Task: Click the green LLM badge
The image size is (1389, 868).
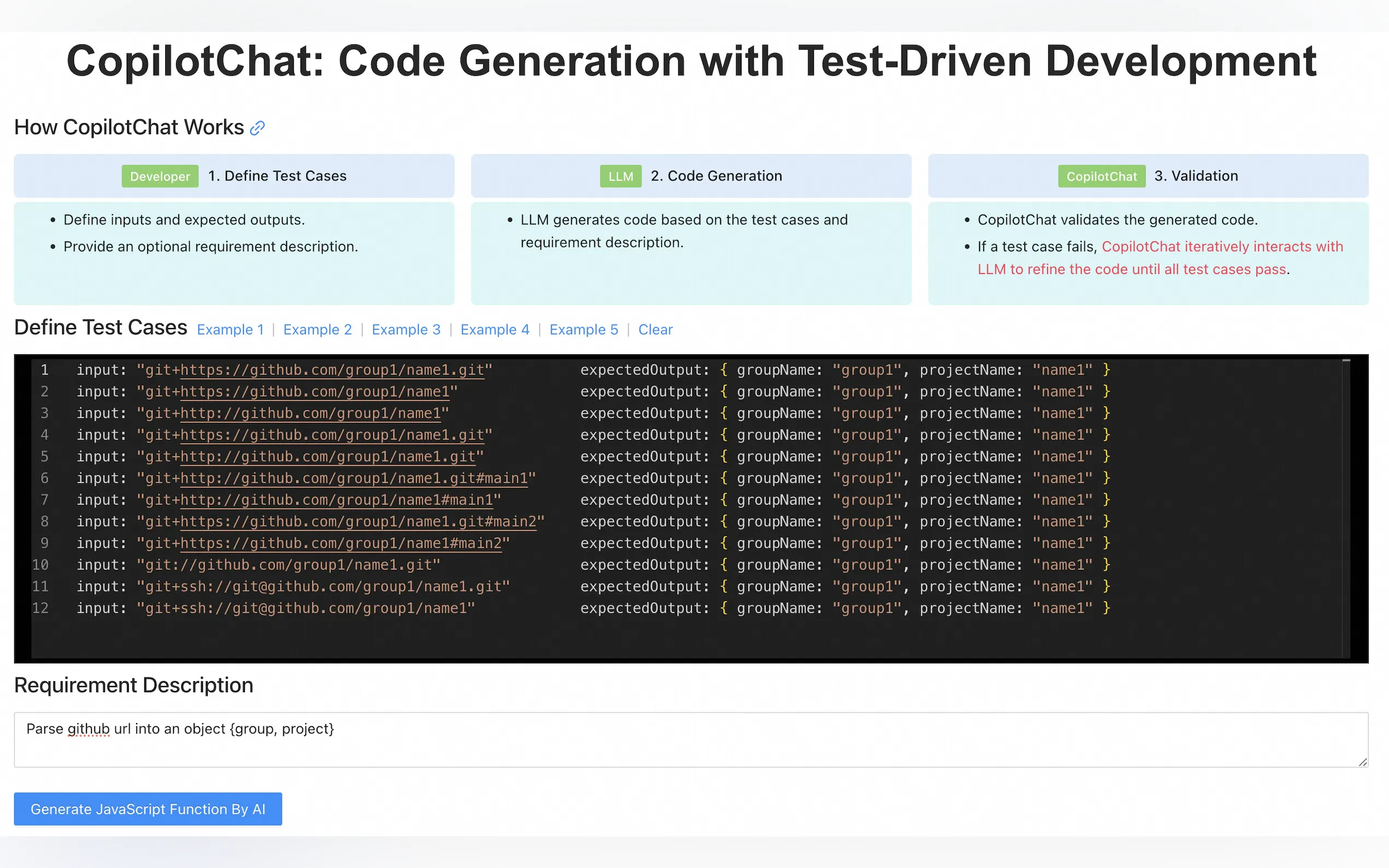Action: click(x=620, y=176)
